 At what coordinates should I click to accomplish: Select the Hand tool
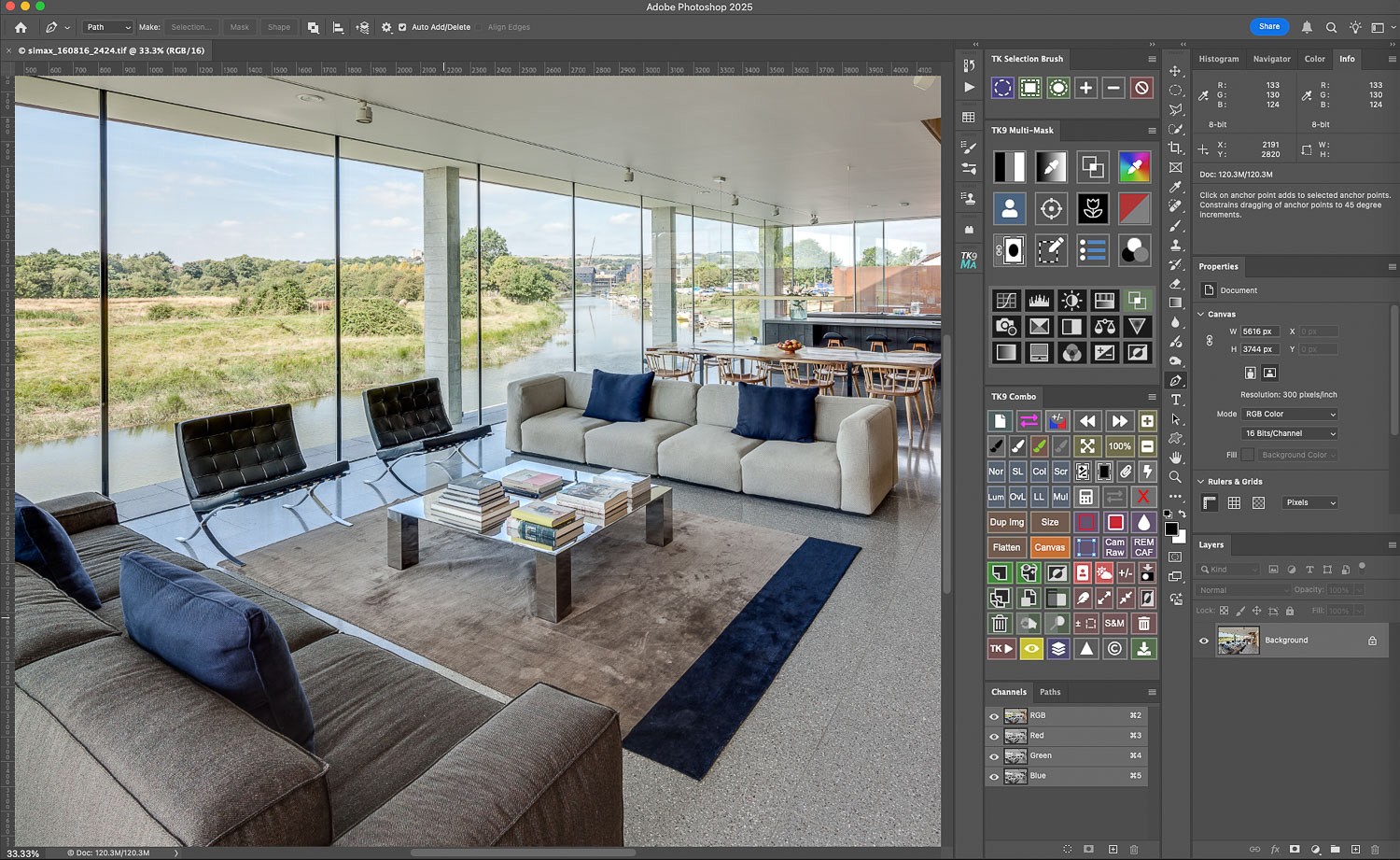click(1175, 458)
